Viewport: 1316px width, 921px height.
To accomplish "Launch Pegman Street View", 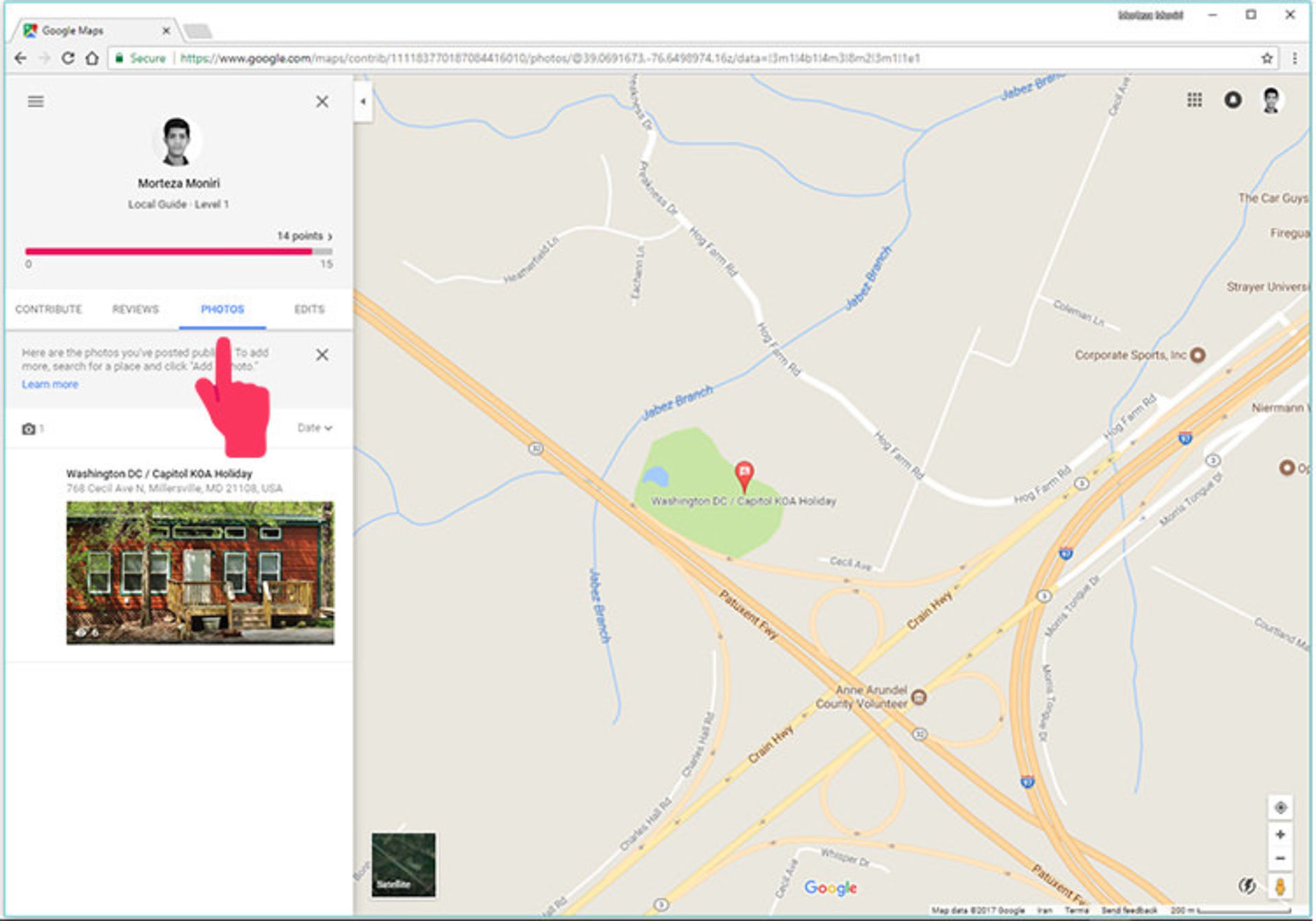I will [x=1280, y=885].
